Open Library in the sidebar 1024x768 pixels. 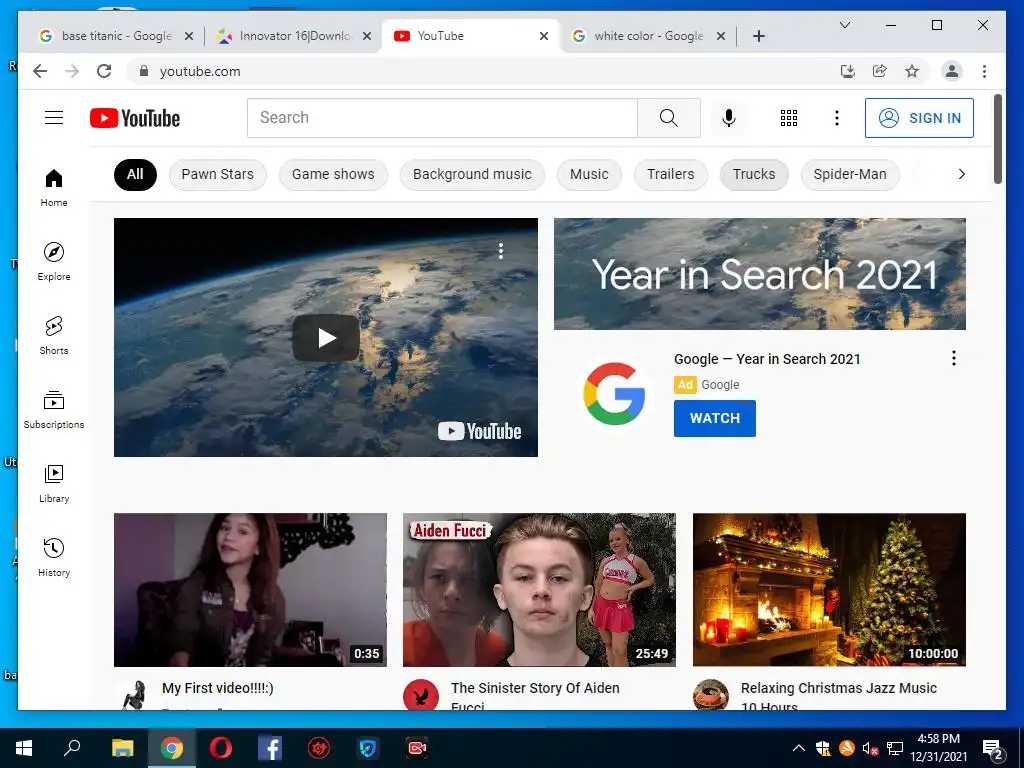click(54, 483)
